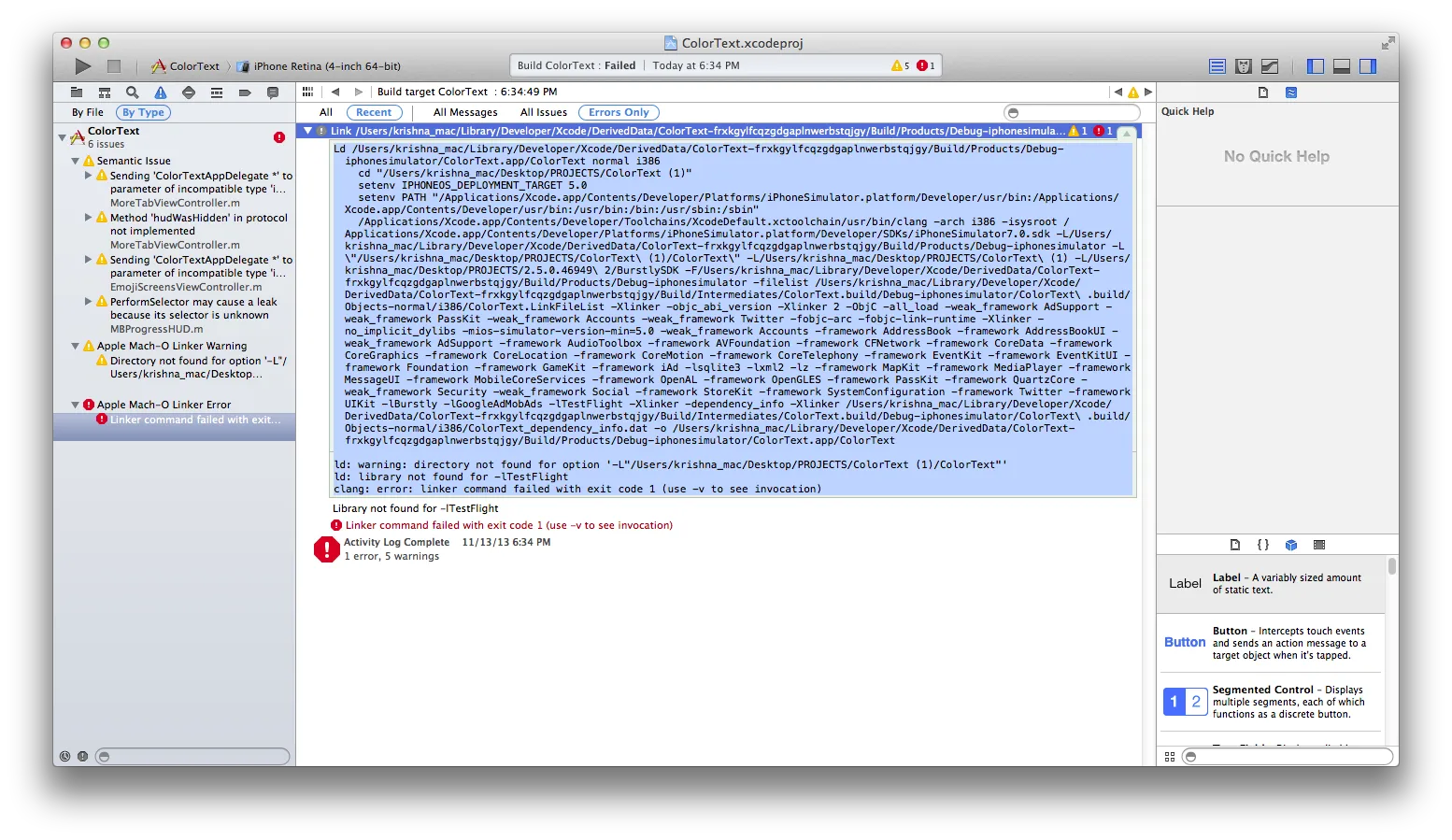1452x840 pixels.
Task: Click the object library scrollbar
Action: coord(1391,566)
